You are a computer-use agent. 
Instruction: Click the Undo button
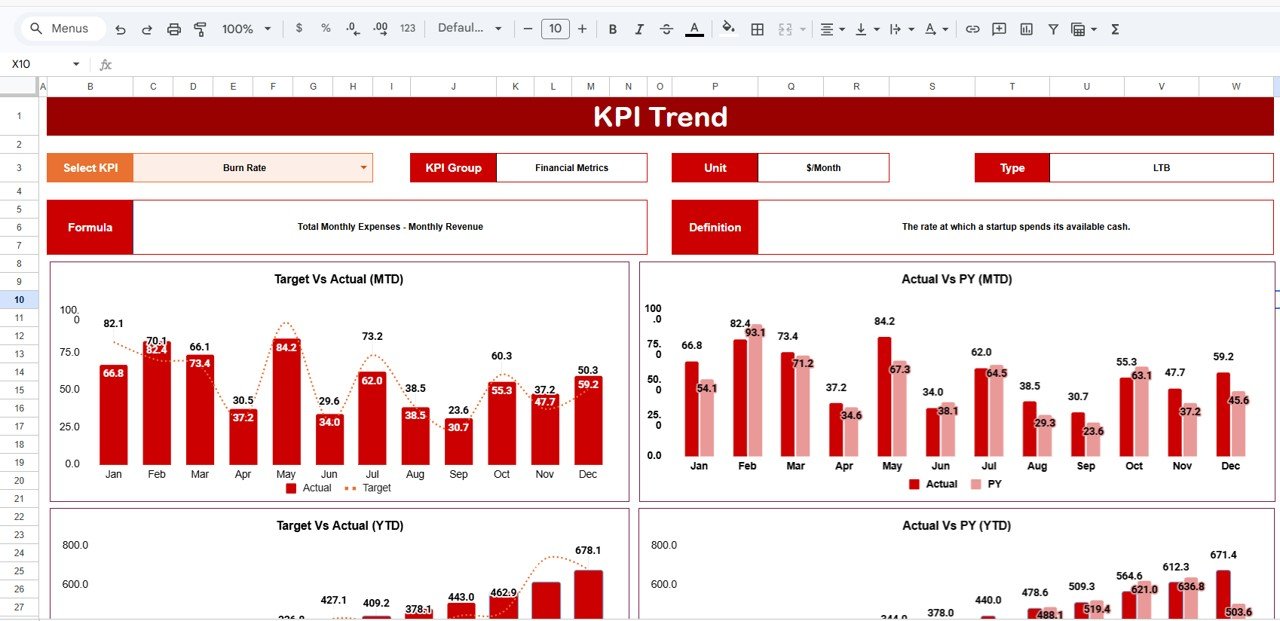coord(120,28)
